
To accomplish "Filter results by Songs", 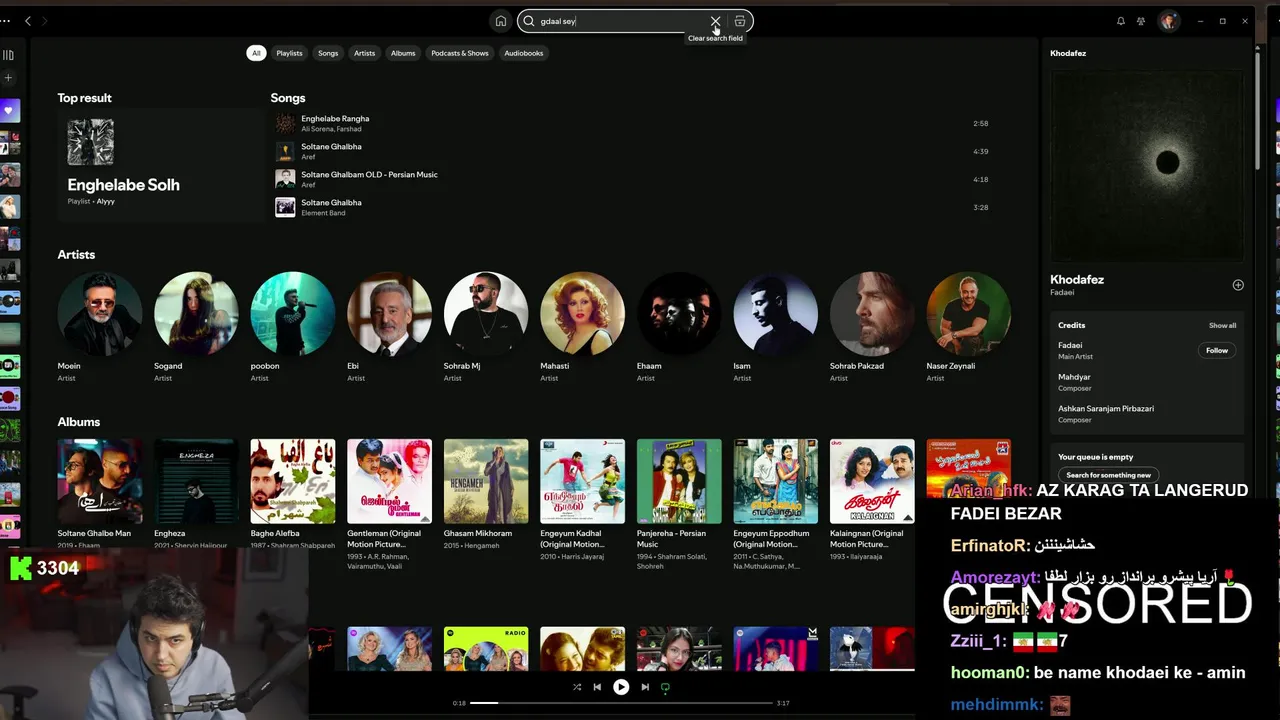I will point(328,53).
